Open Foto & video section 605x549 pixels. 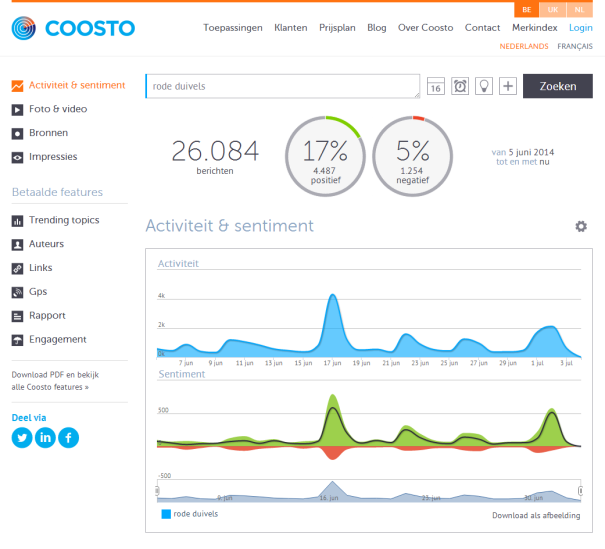click(x=58, y=109)
